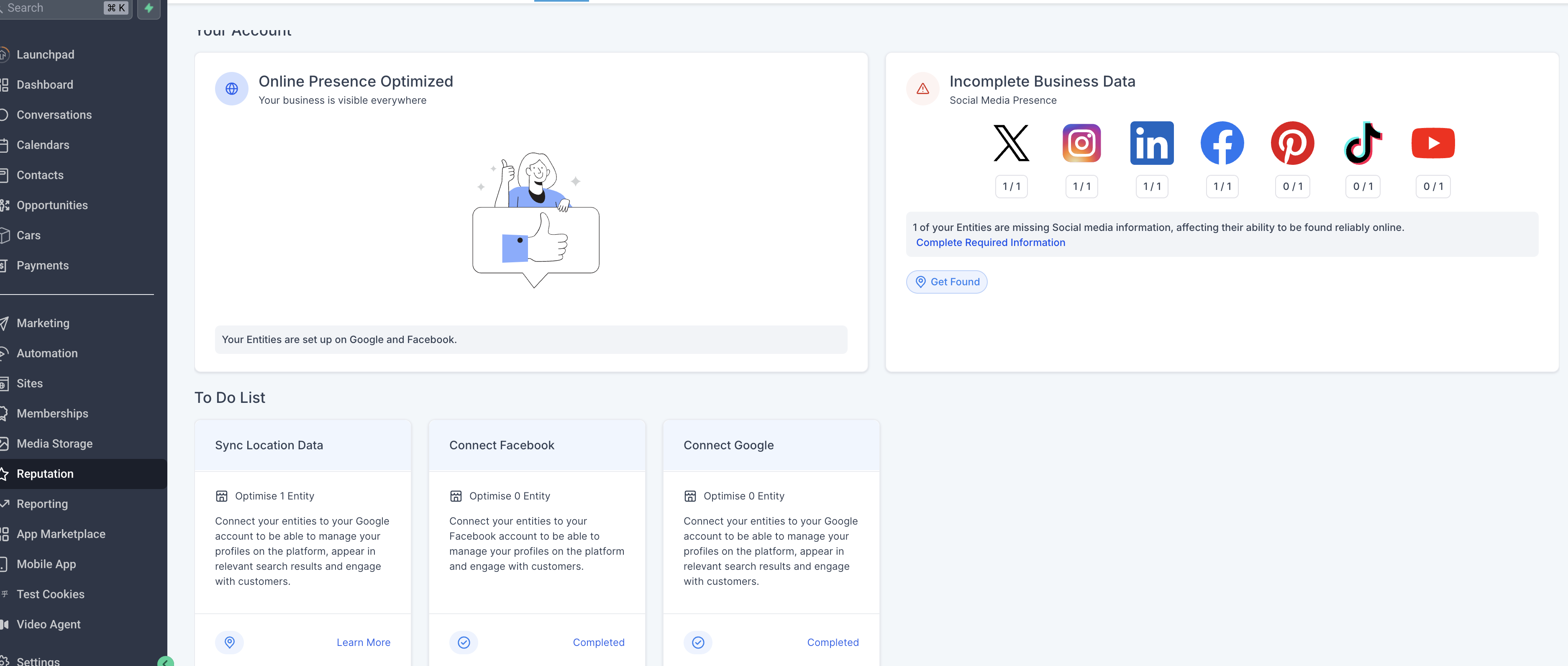Click the lightning bolt quick-actions icon
Screen dimensions: 1568x666
(x=149, y=8)
